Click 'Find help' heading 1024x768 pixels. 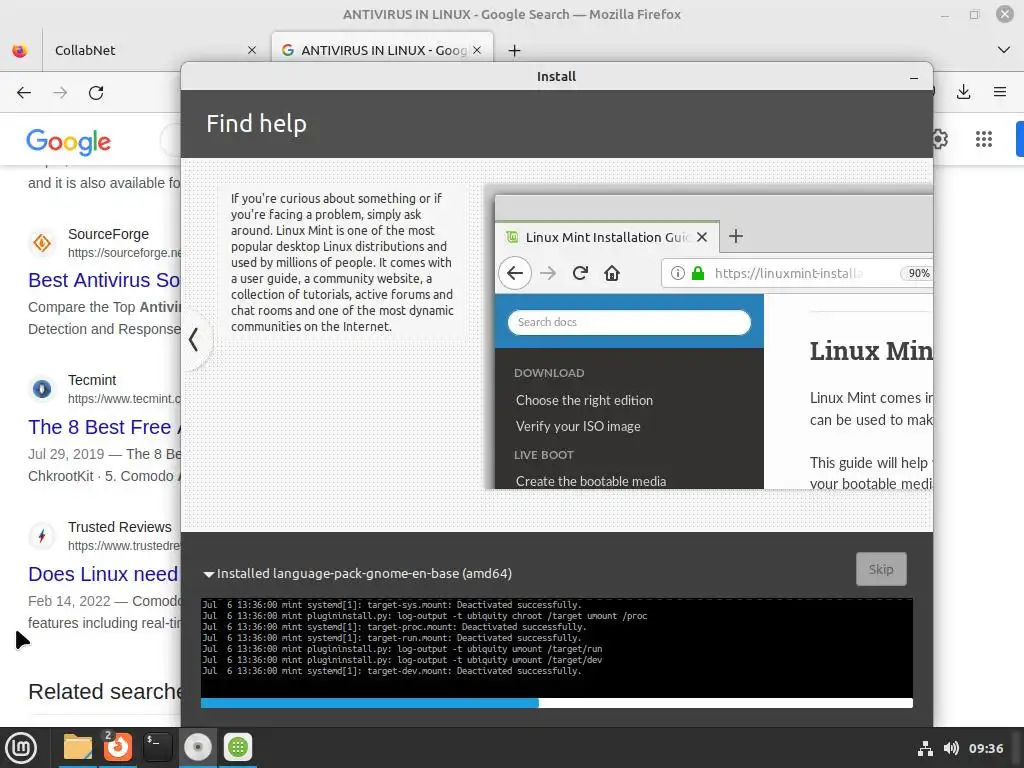256,123
